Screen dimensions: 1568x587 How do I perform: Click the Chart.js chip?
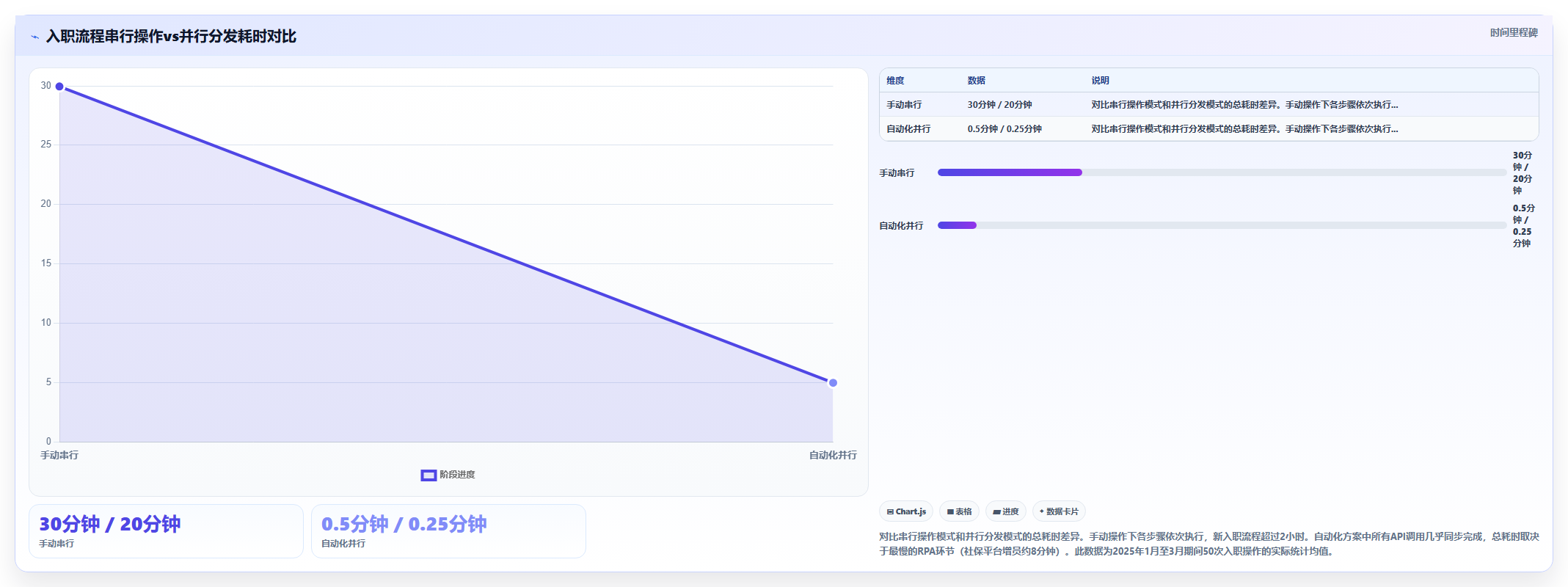[x=906, y=511]
